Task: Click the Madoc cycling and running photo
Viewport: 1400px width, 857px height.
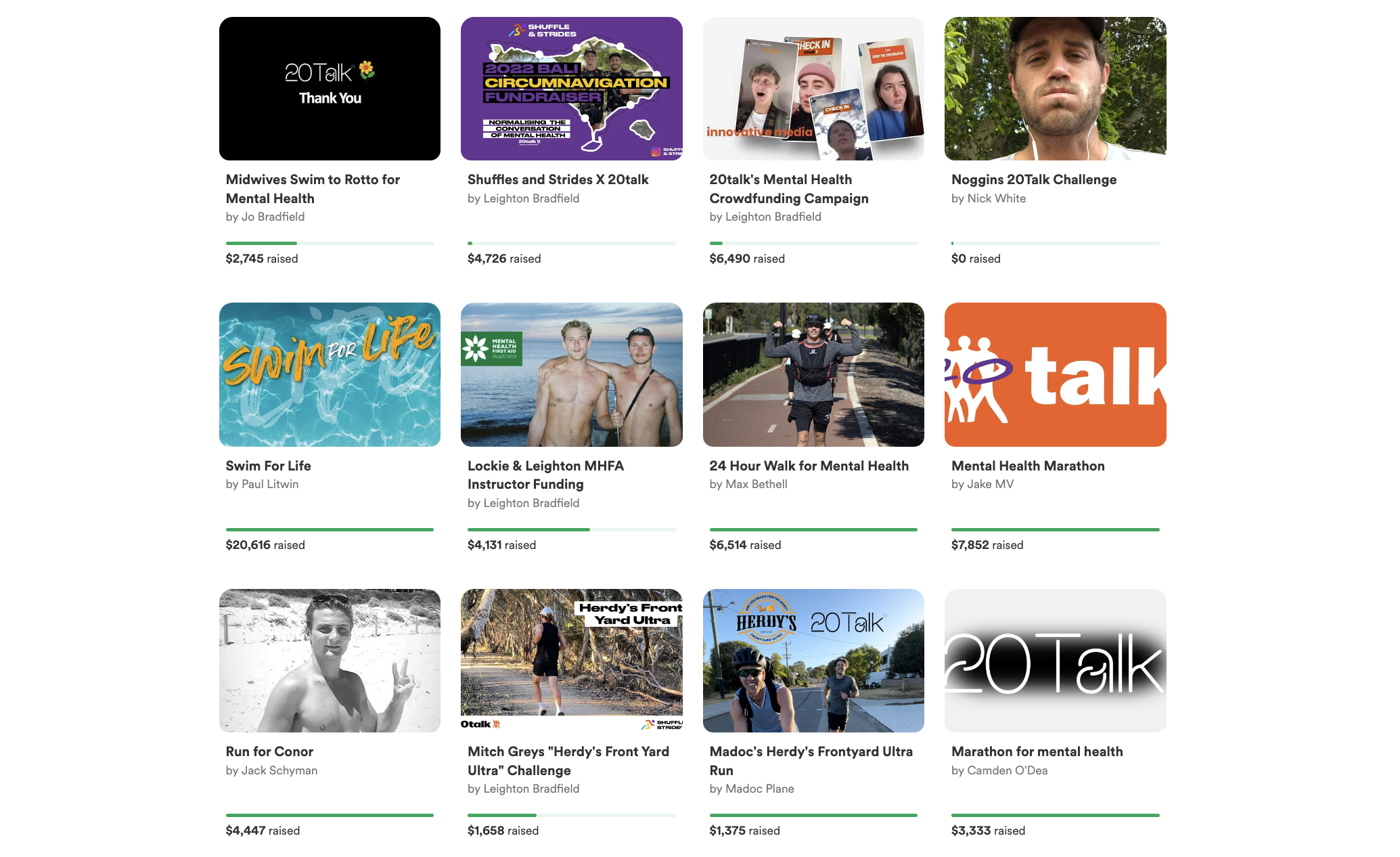Action: tap(813, 660)
